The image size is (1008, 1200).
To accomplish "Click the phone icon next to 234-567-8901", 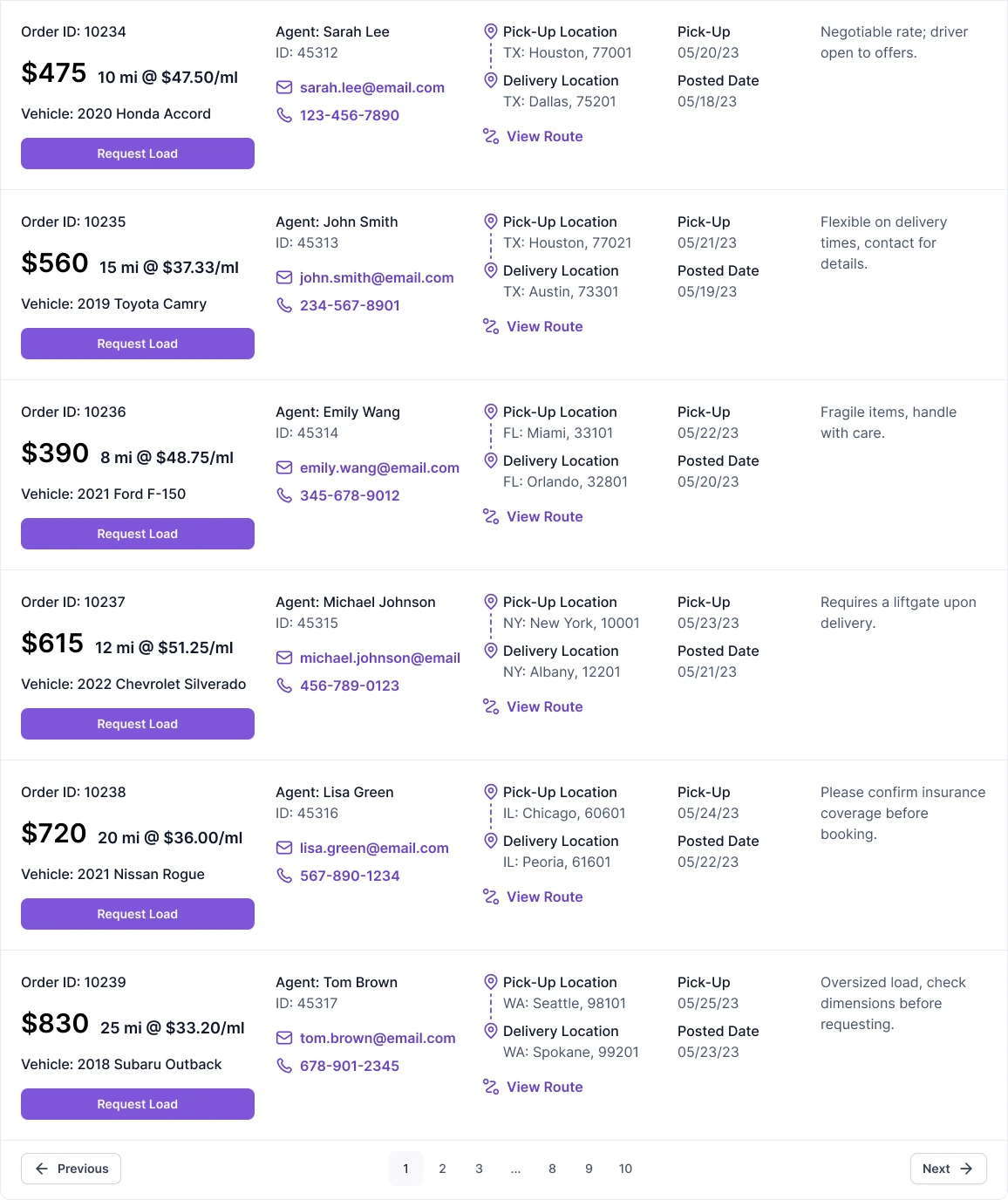I will [284, 305].
